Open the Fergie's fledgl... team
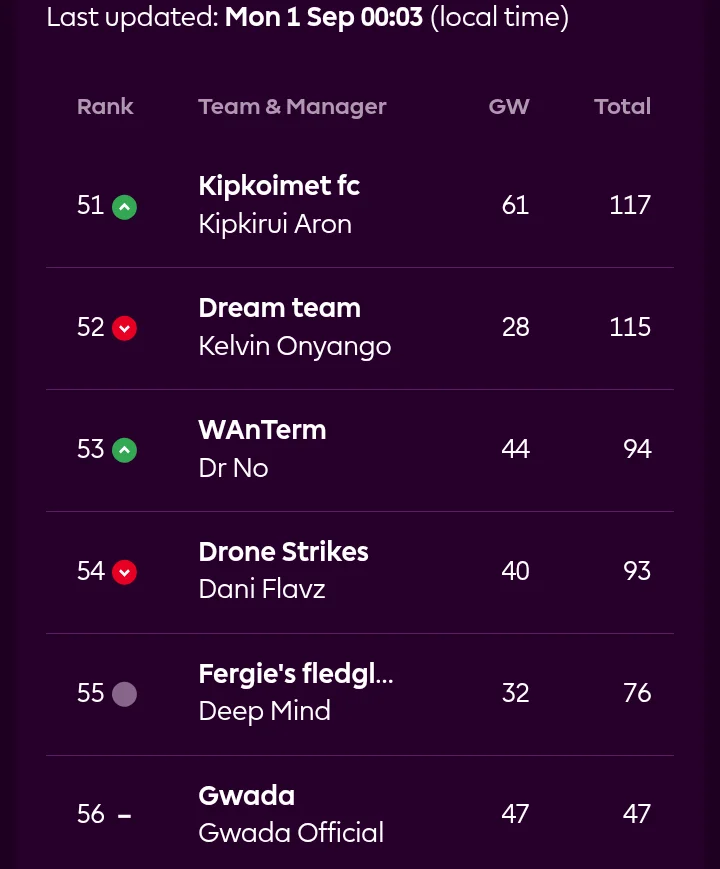The image size is (720, 869). [x=296, y=674]
